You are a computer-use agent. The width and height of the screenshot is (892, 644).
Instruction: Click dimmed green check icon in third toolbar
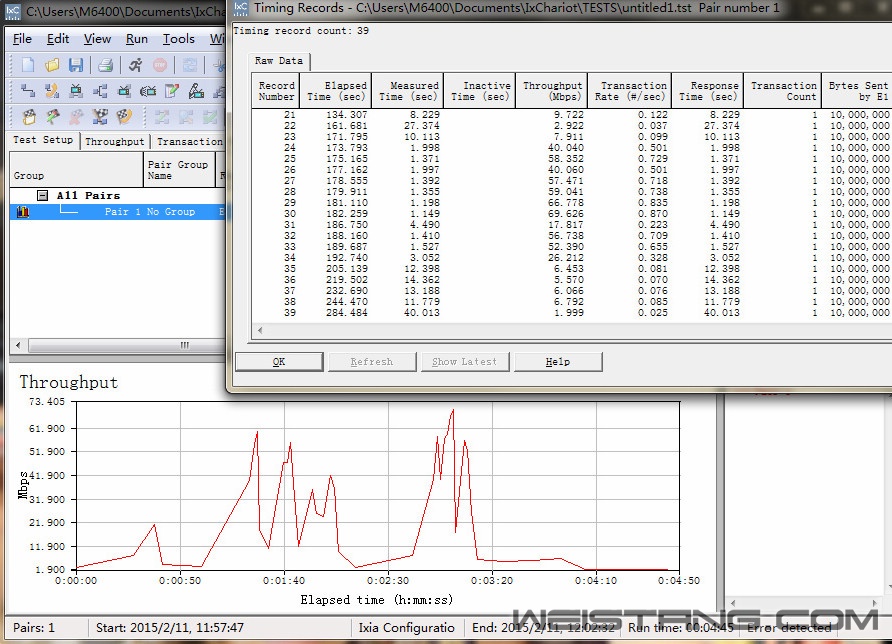pyautogui.click(x=210, y=117)
